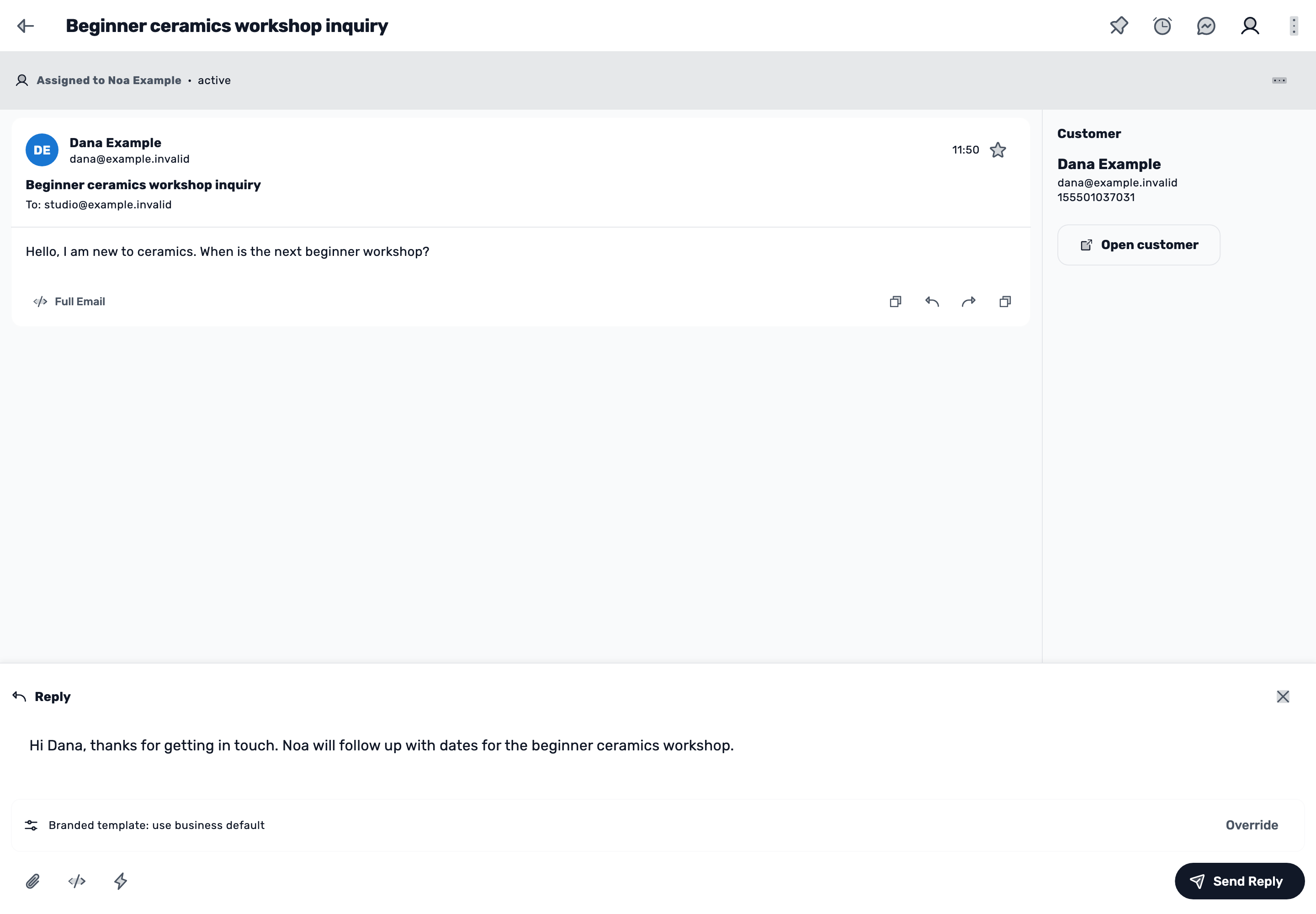Toggle the code view icon in composer
Viewport: 1316px width, 914px height.
[x=77, y=882]
